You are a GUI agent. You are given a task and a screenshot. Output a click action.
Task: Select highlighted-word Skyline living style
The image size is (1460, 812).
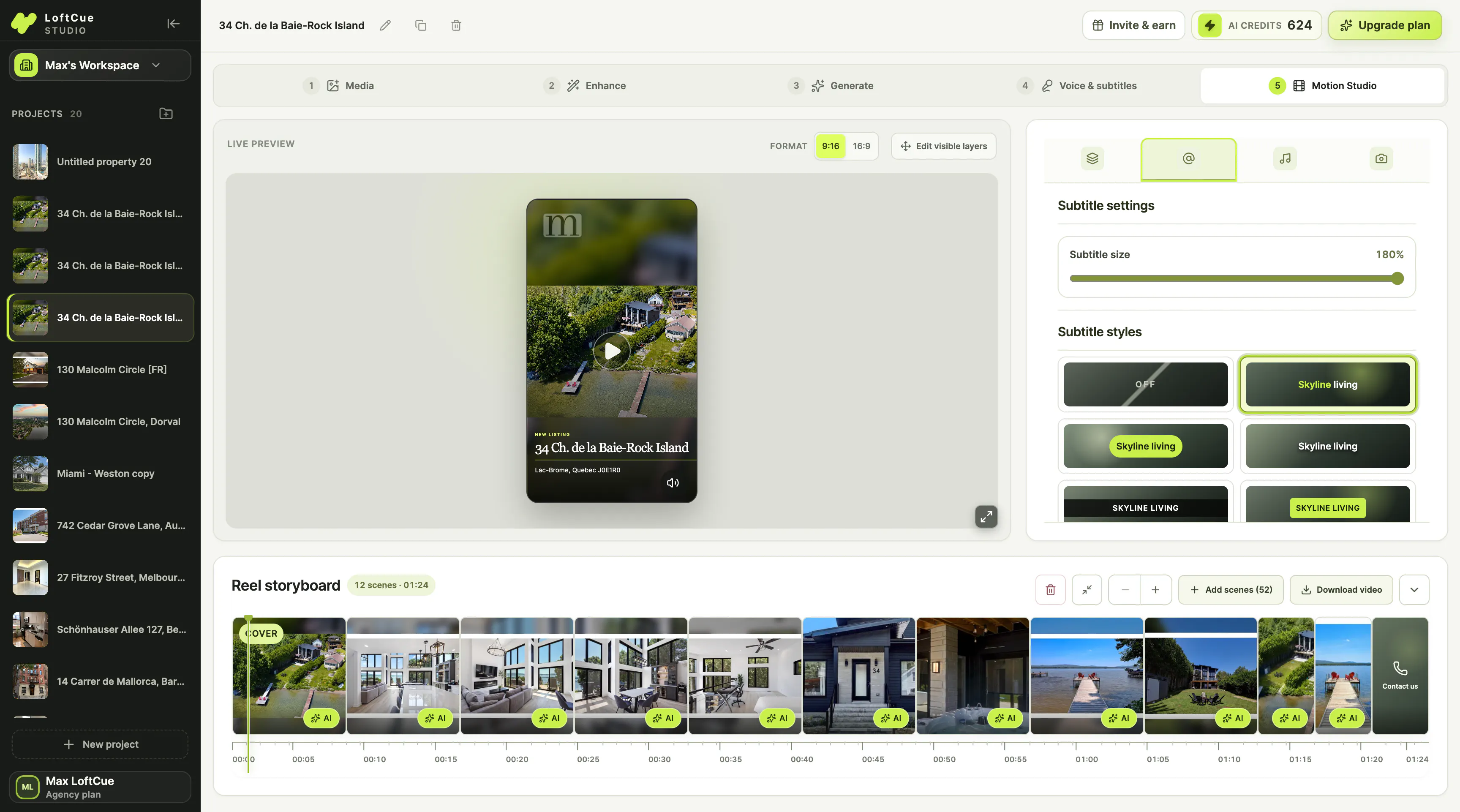pyautogui.click(x=1327, y=384)
